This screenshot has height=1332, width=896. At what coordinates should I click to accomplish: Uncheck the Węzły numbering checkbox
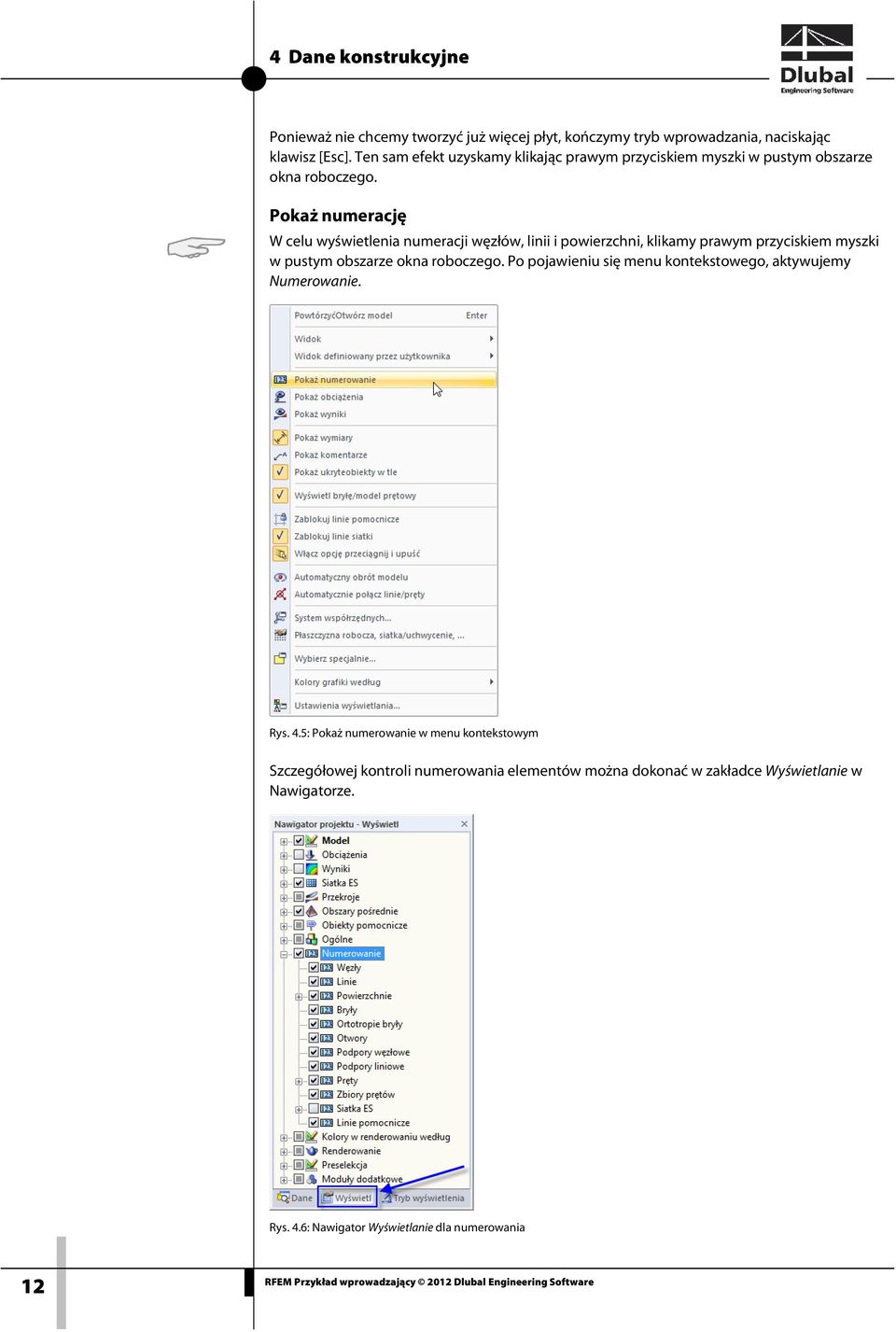tap(314, 968)
